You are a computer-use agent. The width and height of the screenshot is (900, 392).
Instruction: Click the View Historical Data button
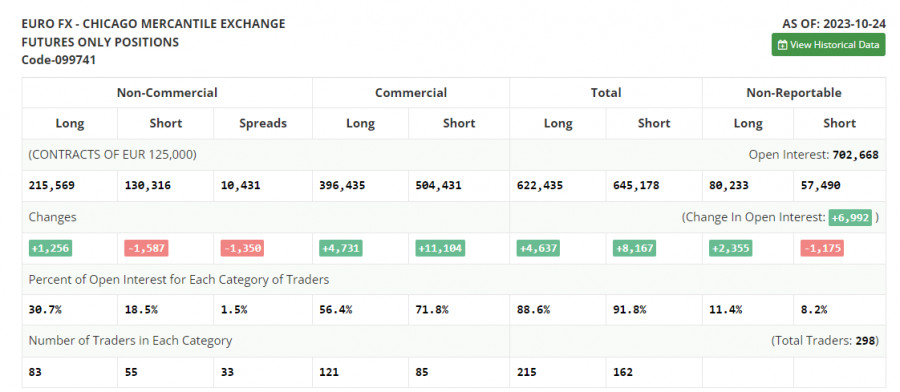(x=828, y=45)
